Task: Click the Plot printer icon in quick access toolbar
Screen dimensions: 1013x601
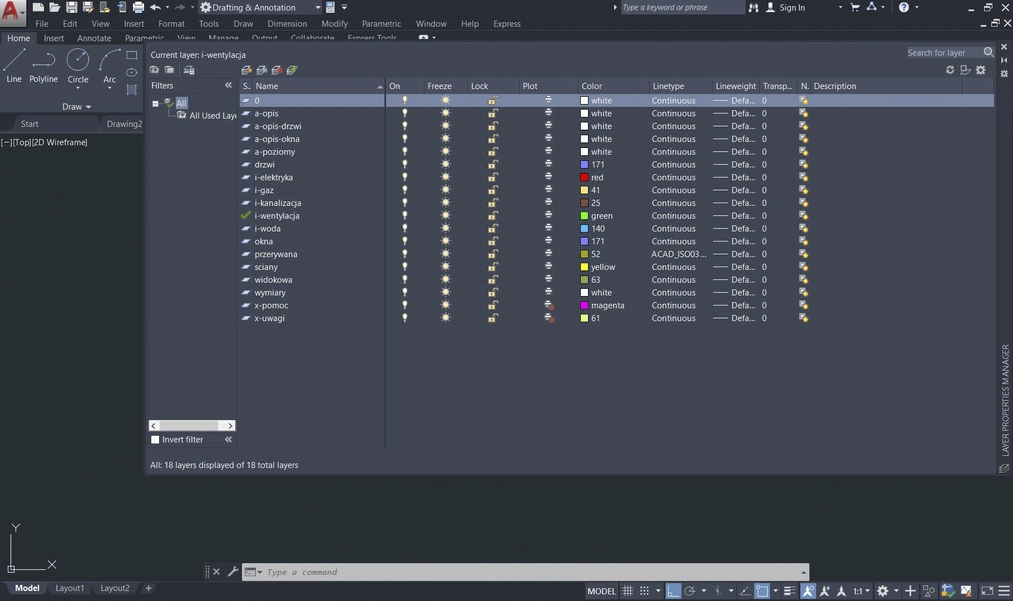Action: [137, 7]
